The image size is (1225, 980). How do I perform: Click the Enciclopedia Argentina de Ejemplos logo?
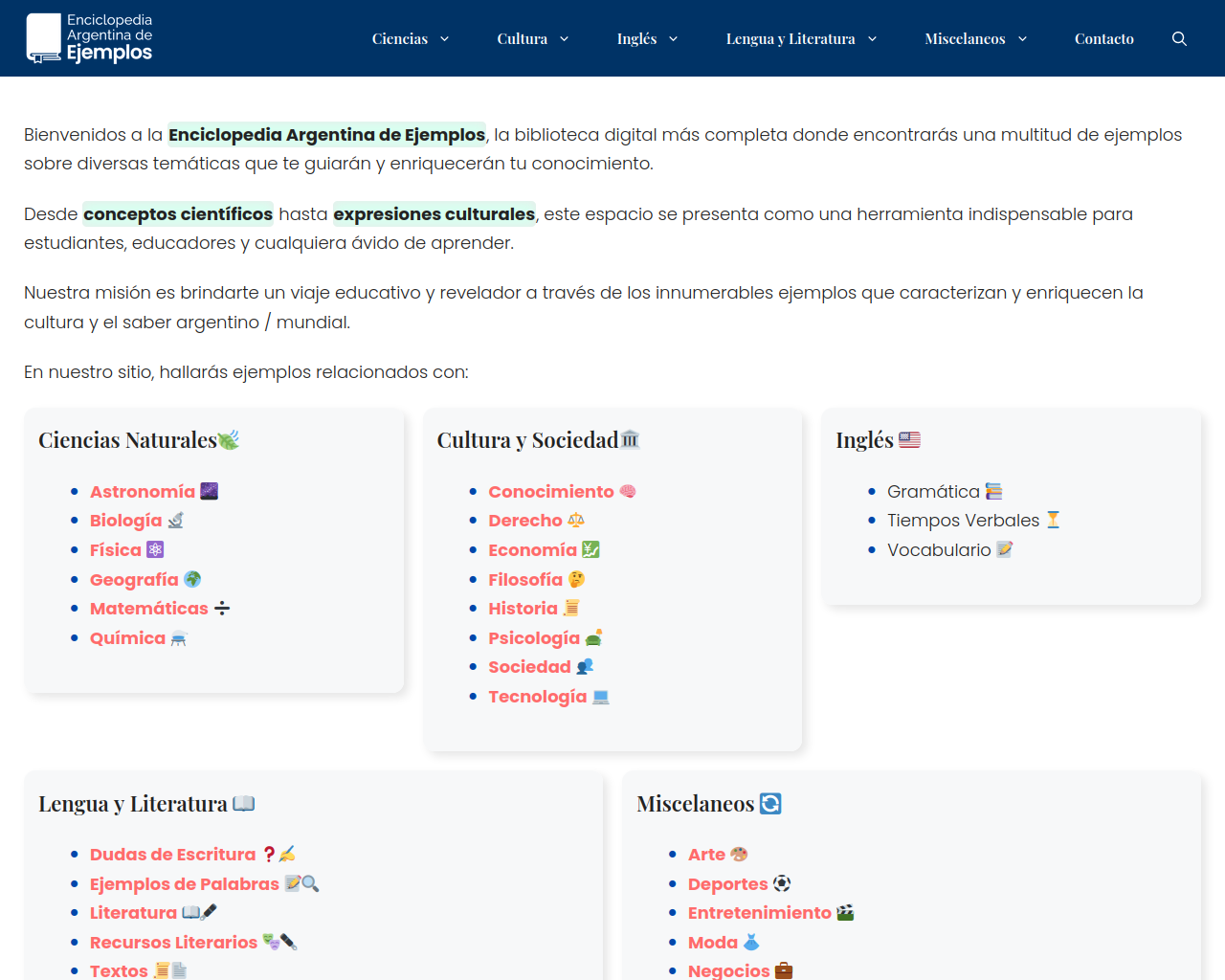point(90,38)
